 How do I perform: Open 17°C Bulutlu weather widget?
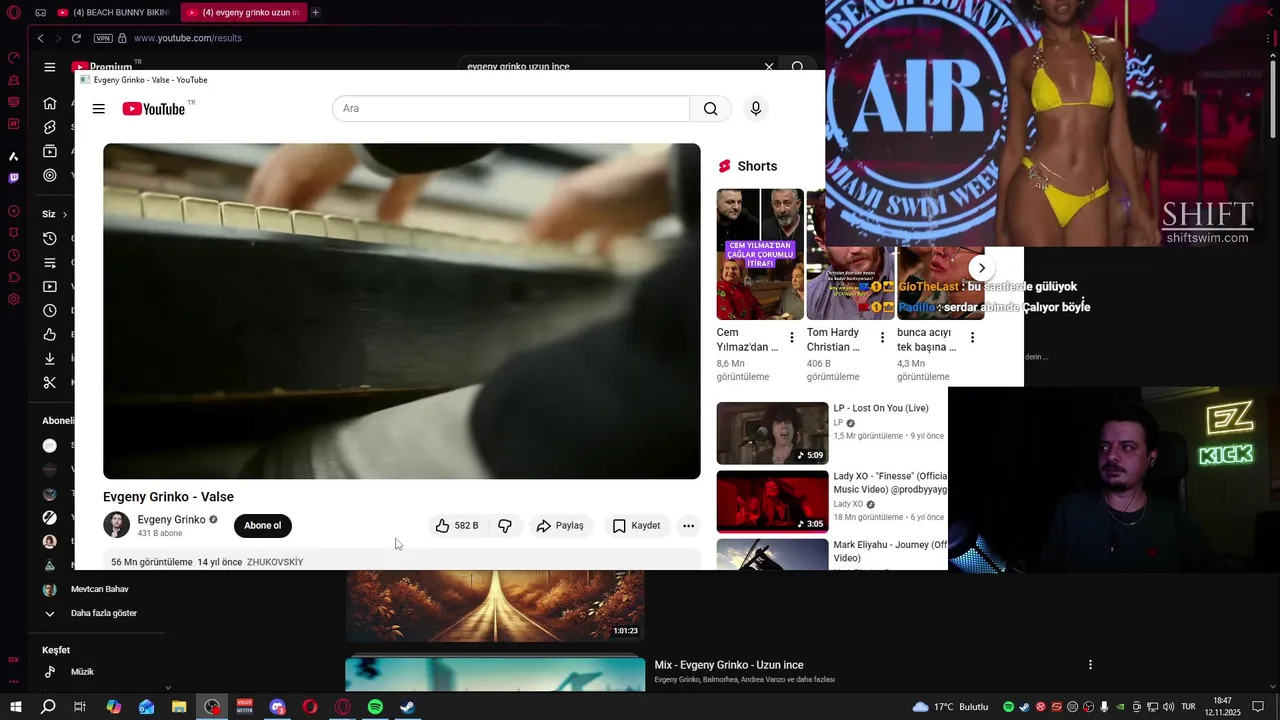(x=950, y=707)
